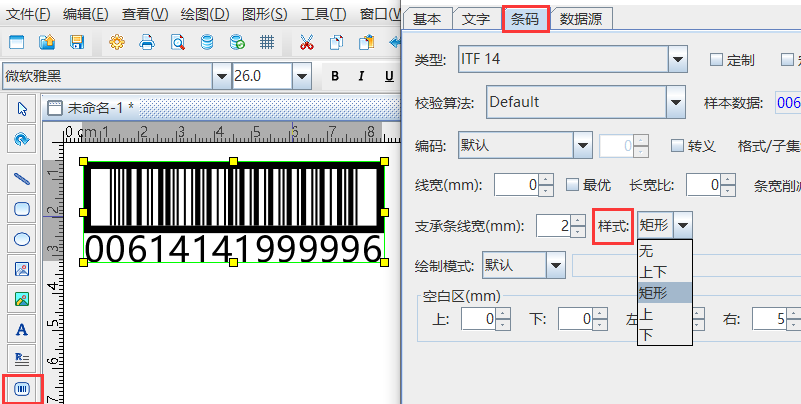Image resolution: width=801 pixels, height=404 pixels.
Task: Toggle the 转义 checkbox
Action: tap(677, 146)
